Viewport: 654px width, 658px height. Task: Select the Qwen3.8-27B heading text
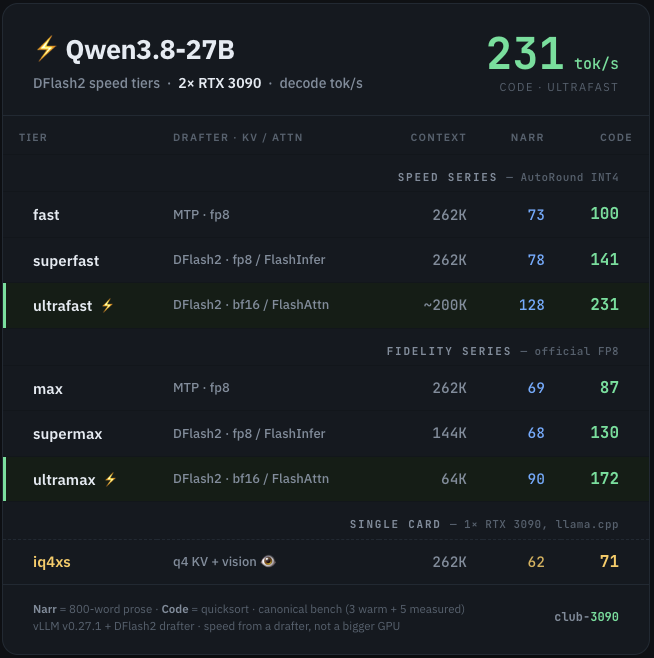[150, 50]
